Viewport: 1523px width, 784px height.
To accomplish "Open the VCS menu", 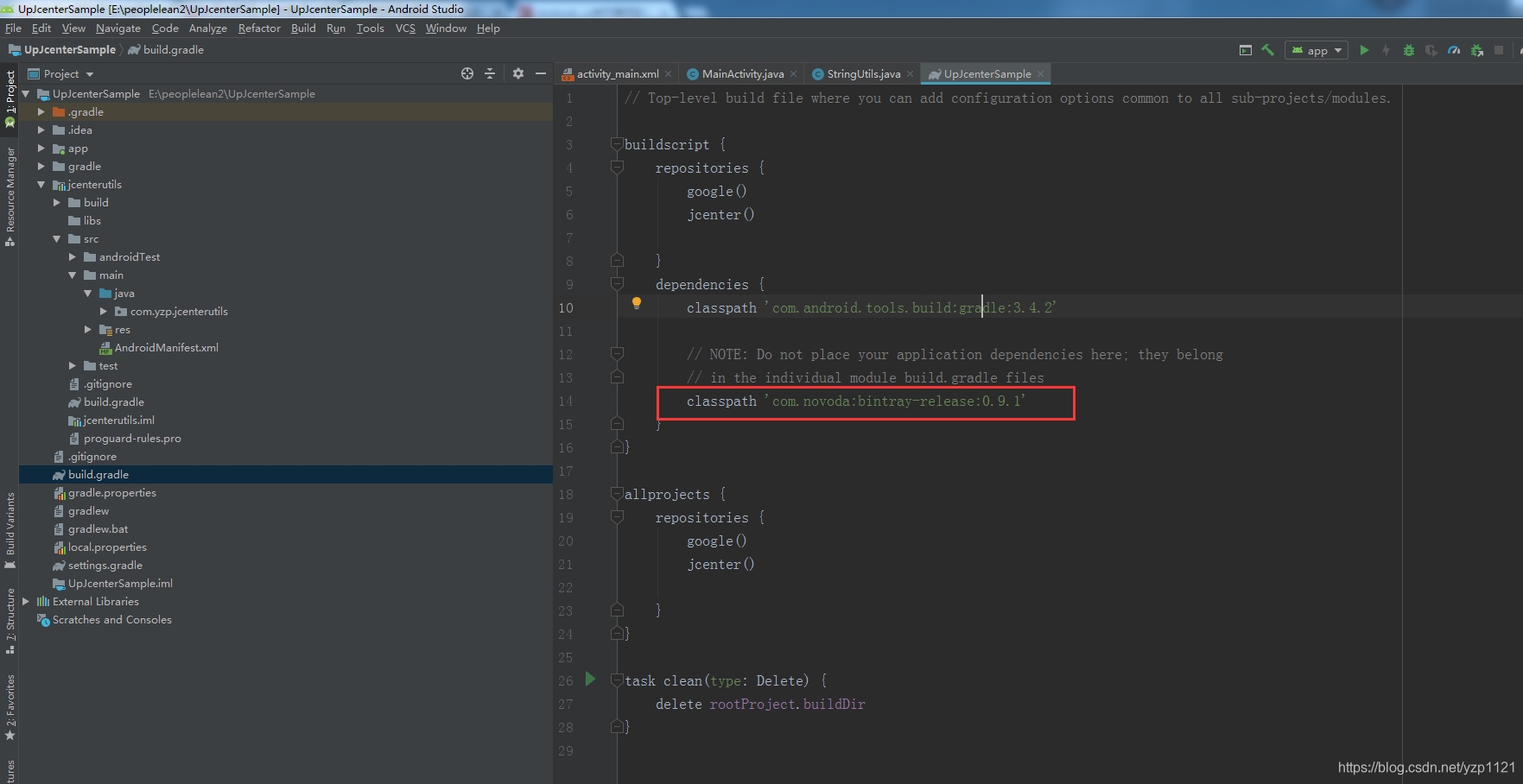I will click(405, 28).
